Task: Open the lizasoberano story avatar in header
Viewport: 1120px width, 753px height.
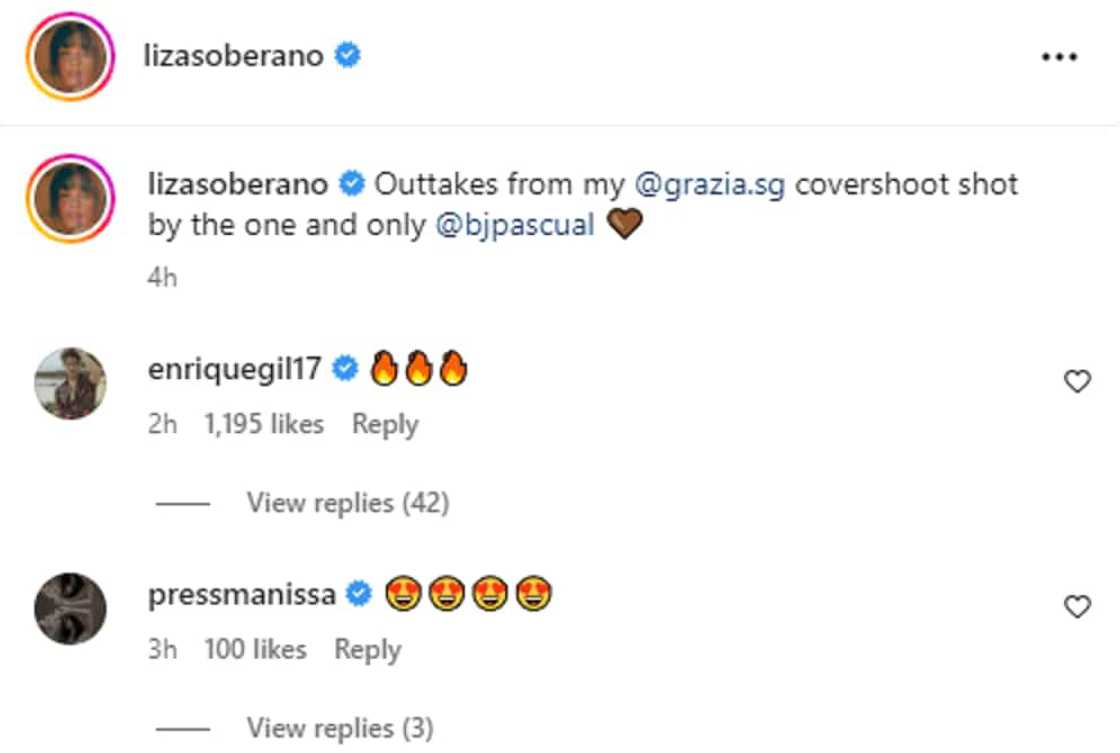Action: pos(70,57)
